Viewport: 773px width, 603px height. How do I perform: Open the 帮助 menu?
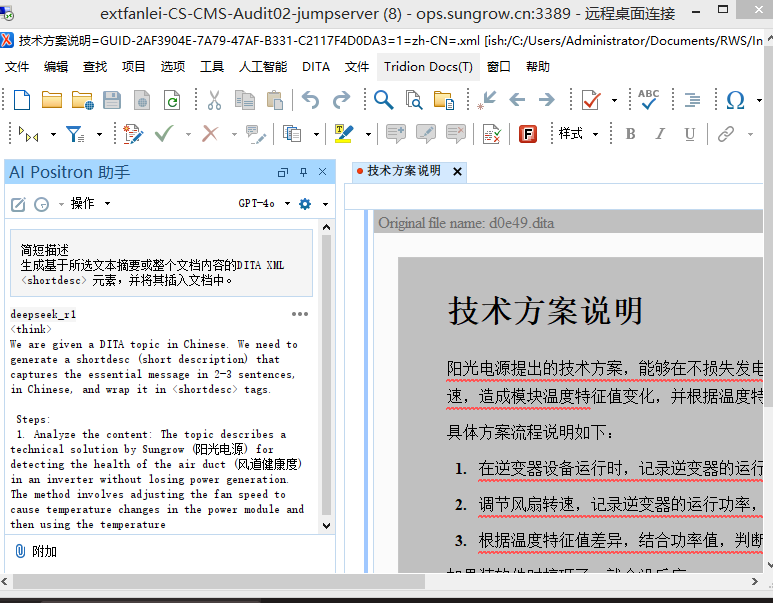point(537,67)
